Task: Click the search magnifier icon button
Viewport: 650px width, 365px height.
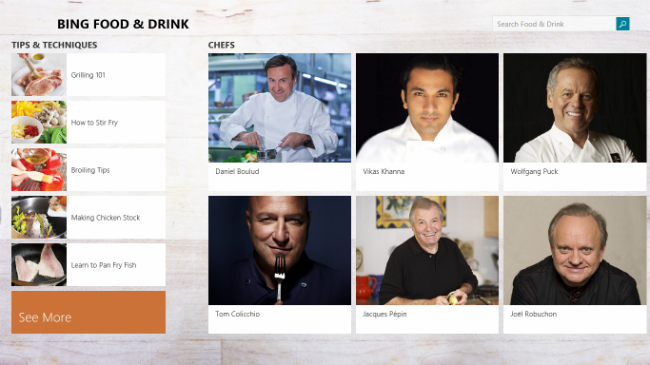Action: point(623,24)
